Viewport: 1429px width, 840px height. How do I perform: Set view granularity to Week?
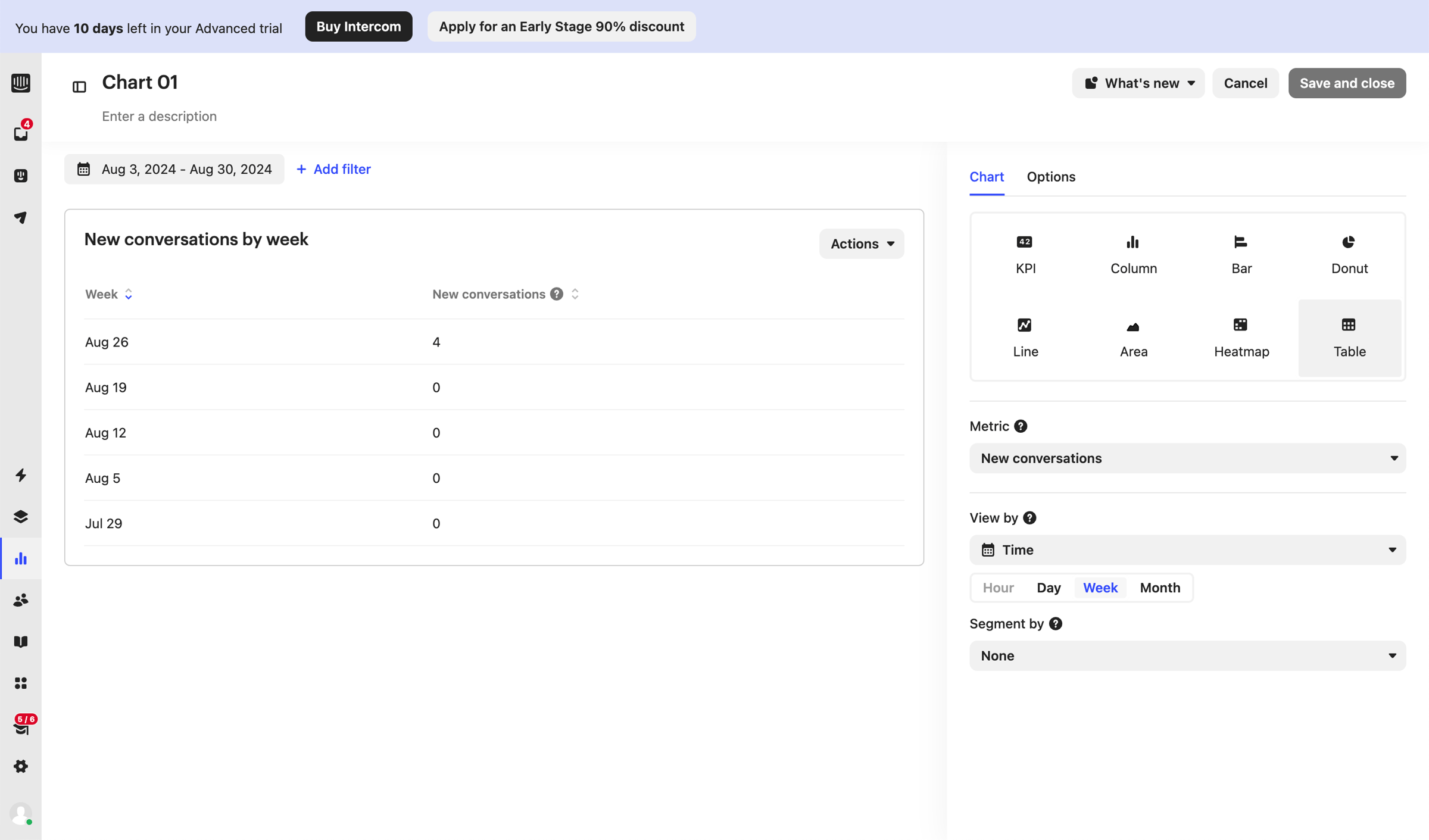[x=1100, y=588]
